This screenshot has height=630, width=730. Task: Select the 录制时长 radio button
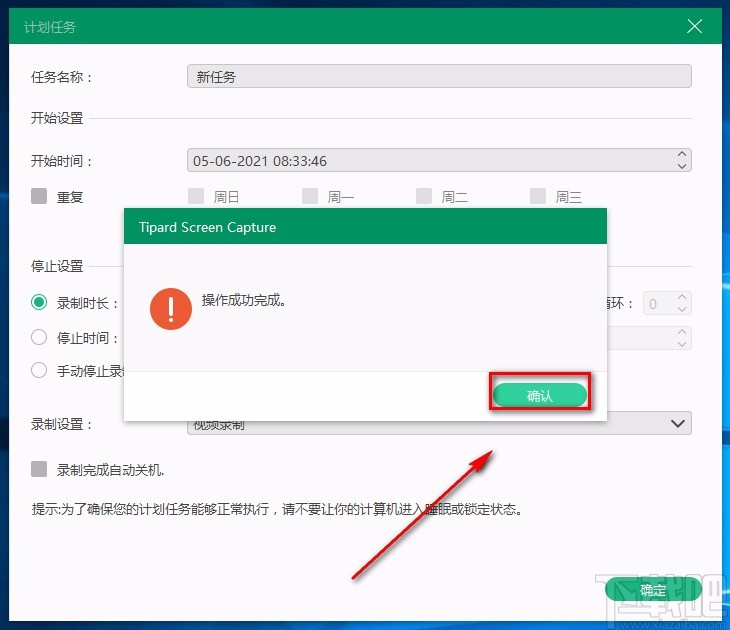point(39,303)
